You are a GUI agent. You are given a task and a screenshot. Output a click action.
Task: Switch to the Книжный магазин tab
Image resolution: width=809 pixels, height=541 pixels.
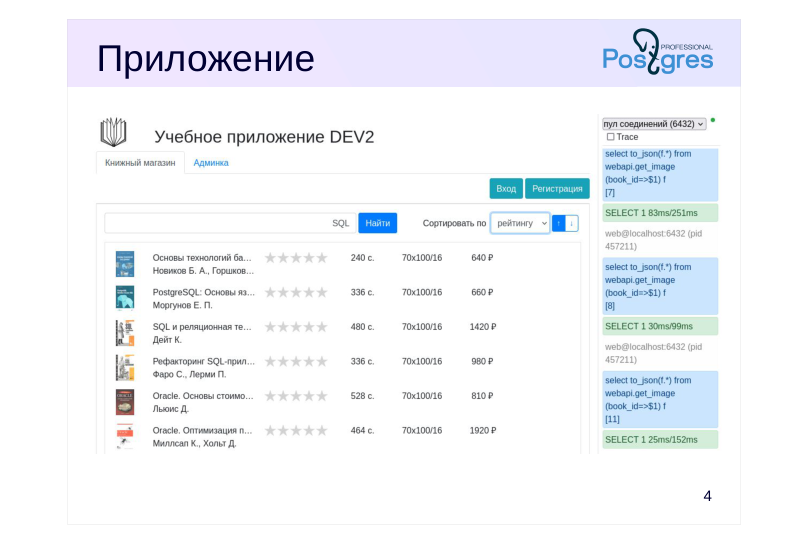pyautogui.click(x=140, y=163)
